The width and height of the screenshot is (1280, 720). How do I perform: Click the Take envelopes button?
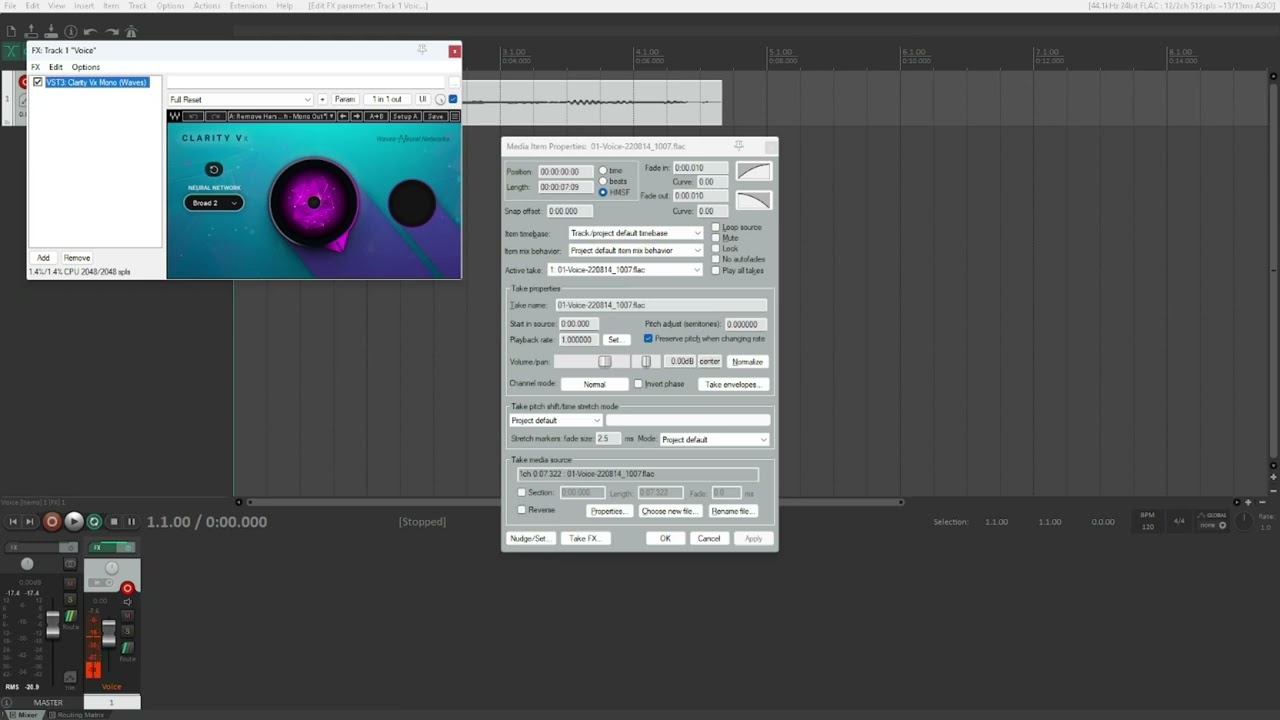pyautogui.click(x=733, y=384)
